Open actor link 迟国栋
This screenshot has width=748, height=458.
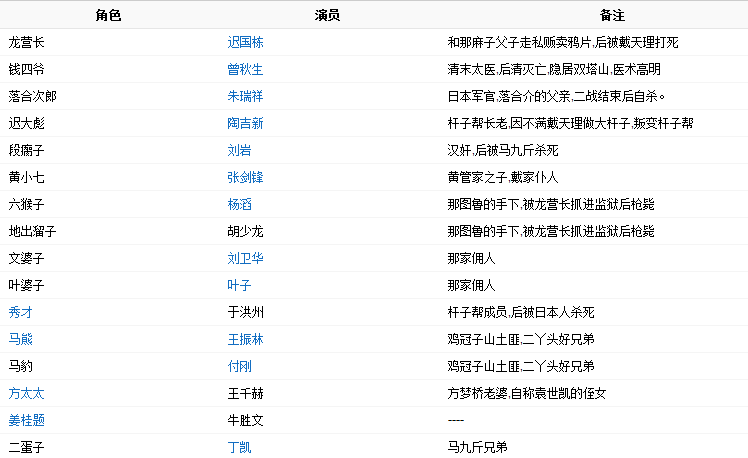(x=245, y=43)
